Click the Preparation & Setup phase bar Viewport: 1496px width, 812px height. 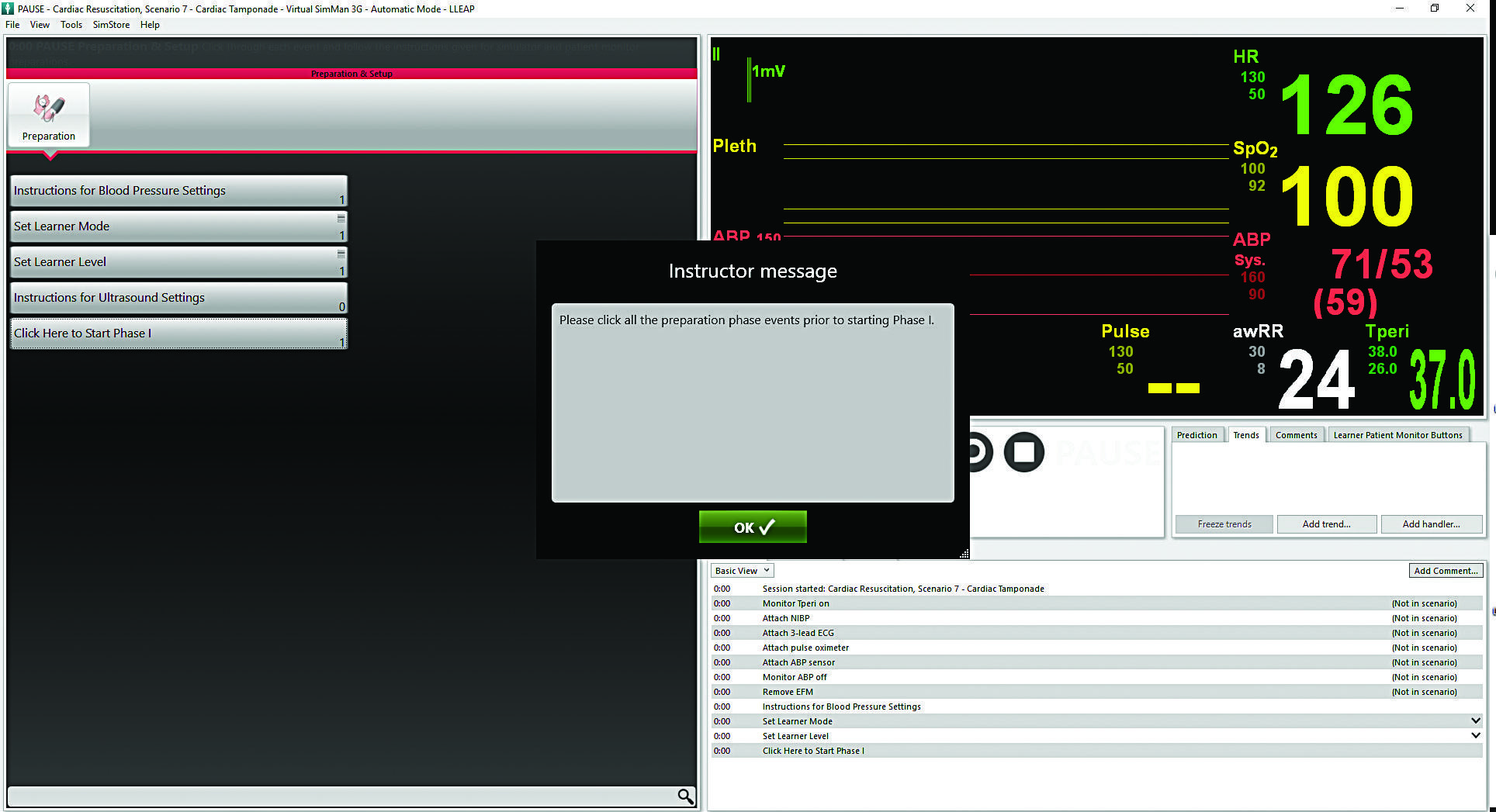tap(351, 74)
